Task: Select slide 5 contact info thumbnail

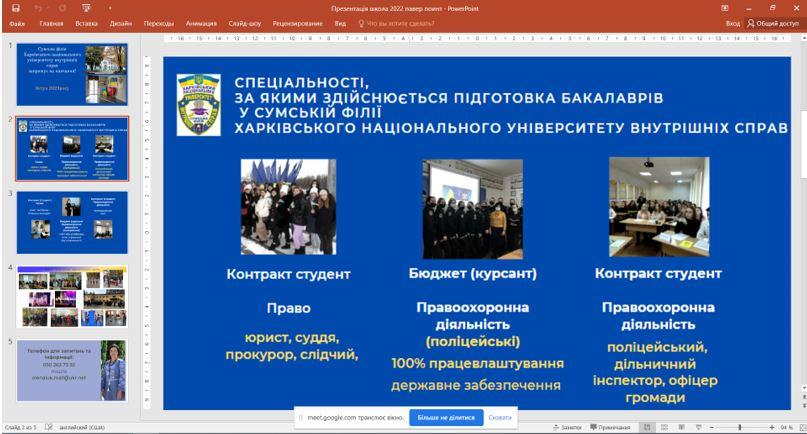Action: click(72, 370)
